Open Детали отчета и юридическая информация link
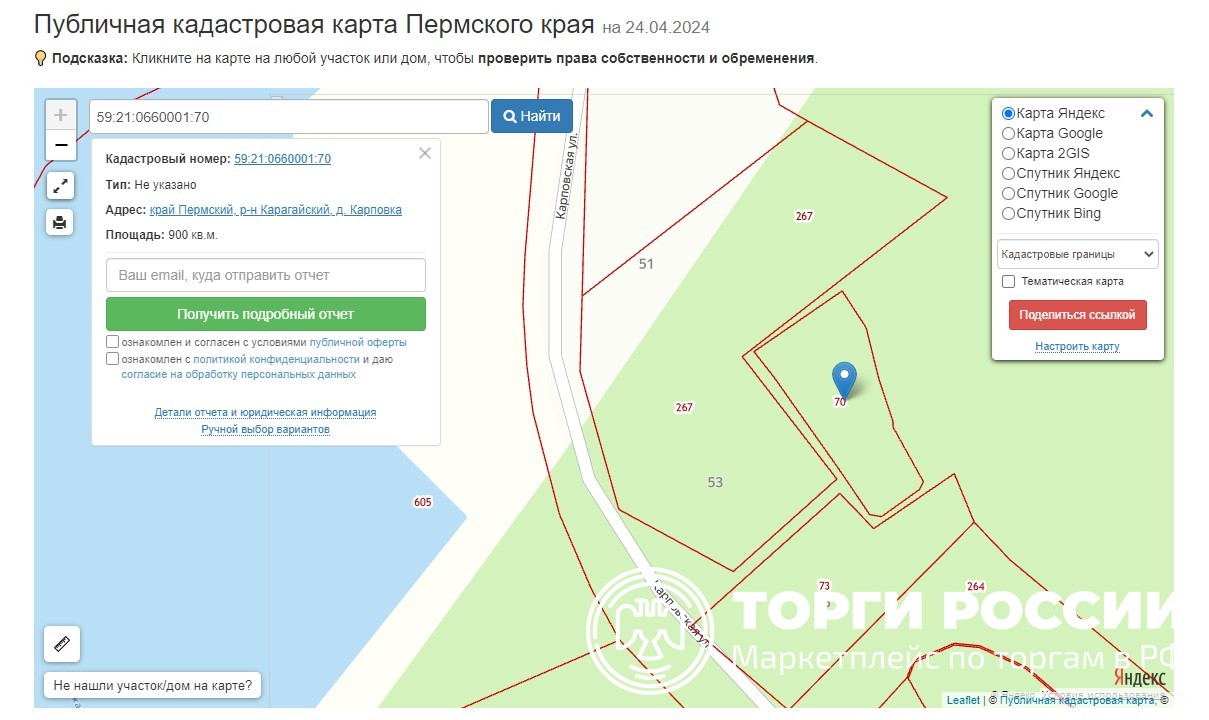The height and width of the screenshot is (720, 1209). 265,412
